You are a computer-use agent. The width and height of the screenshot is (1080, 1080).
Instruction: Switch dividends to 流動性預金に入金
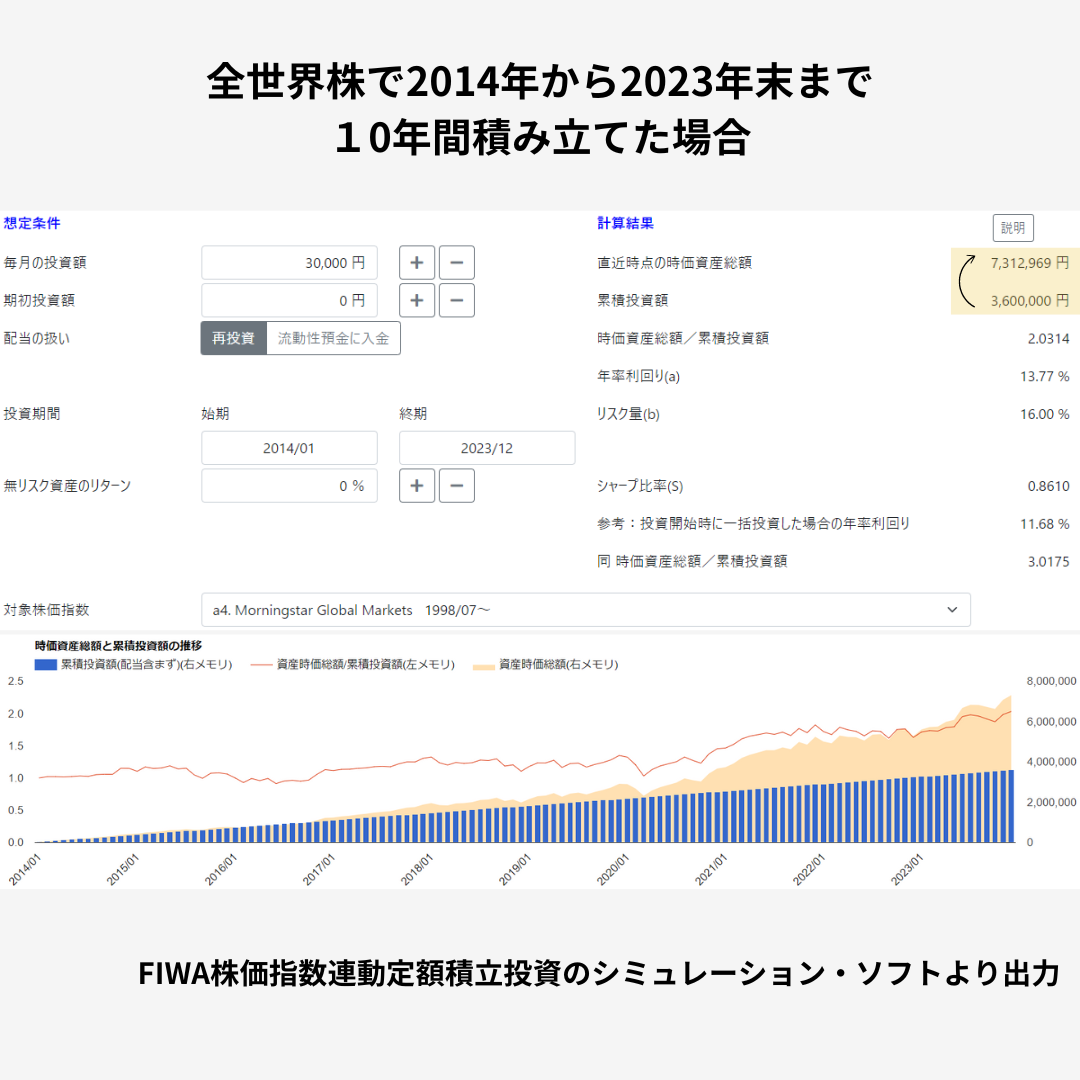(333, 338)
